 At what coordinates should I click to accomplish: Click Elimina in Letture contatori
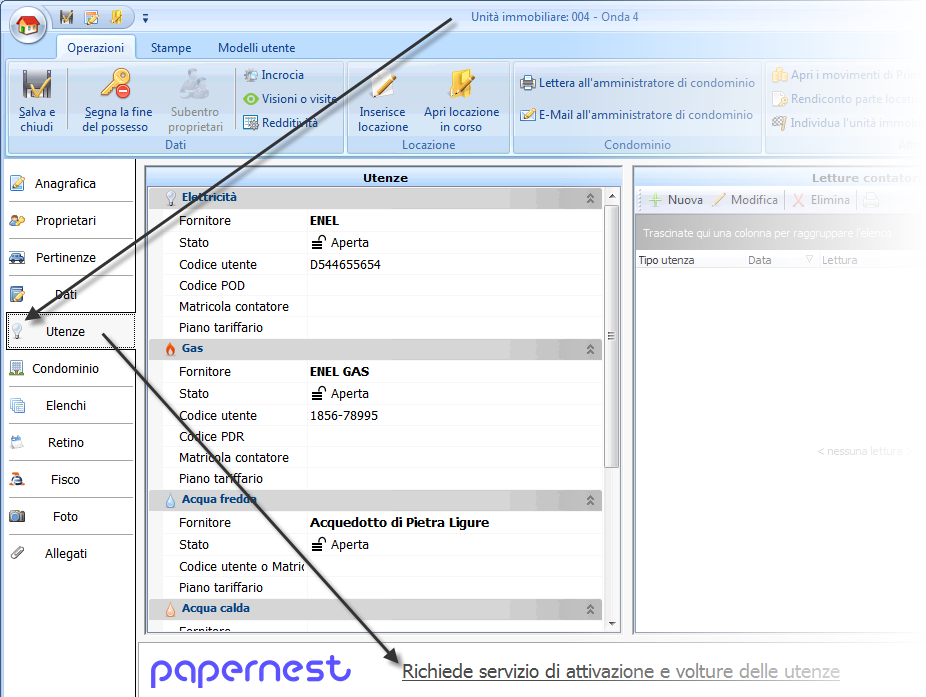(821, 200)
